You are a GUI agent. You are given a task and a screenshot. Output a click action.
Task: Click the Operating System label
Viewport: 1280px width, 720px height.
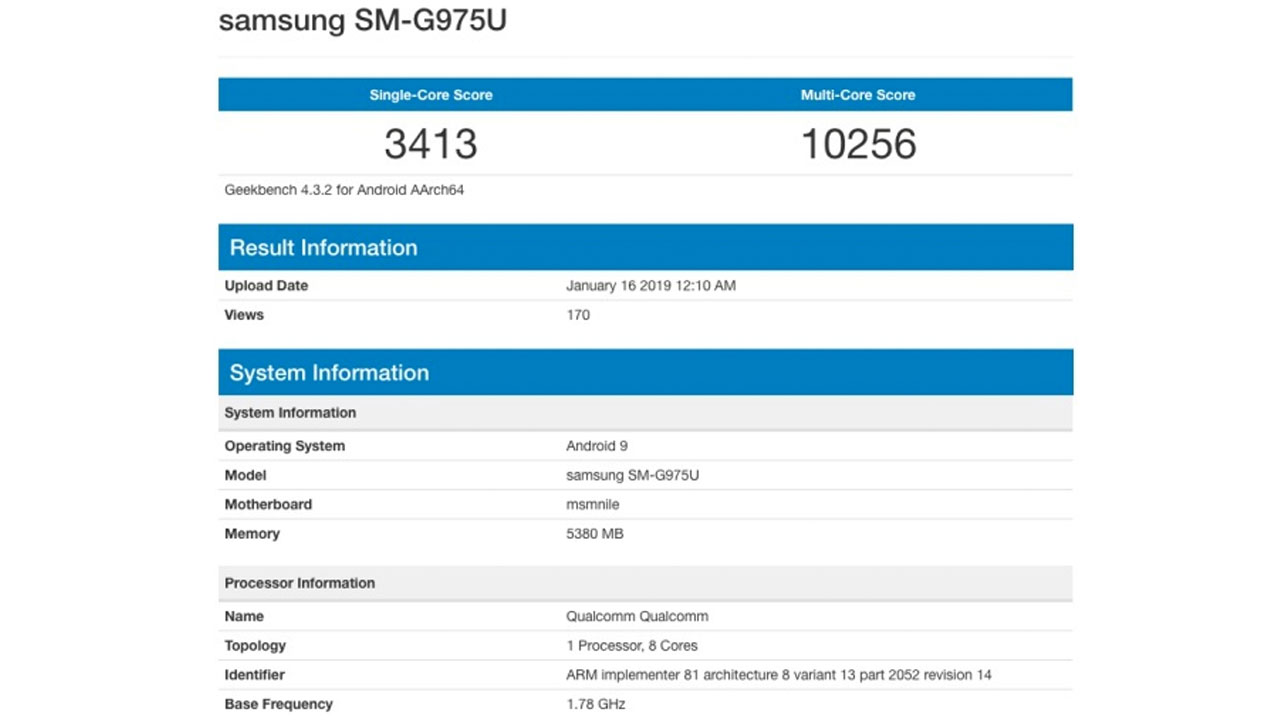285,446
